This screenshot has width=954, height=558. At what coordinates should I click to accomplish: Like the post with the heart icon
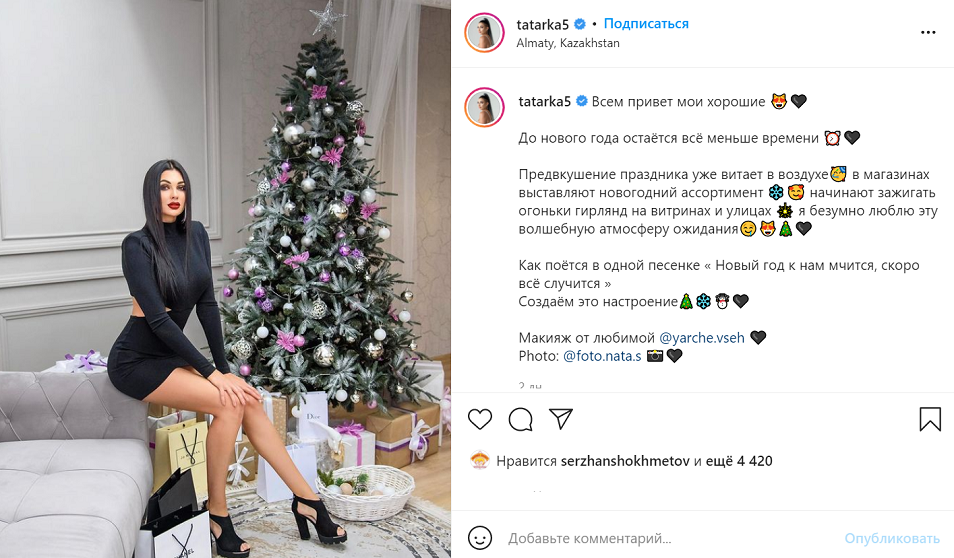(x=479, y=419)
